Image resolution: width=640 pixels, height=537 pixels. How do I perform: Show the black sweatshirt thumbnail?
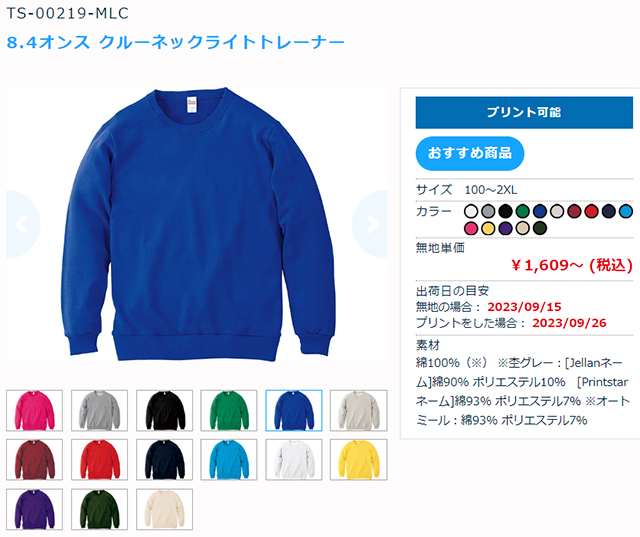pos(164,411)
